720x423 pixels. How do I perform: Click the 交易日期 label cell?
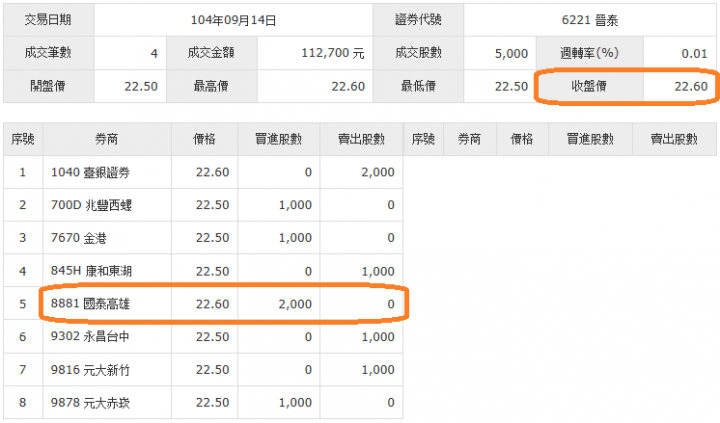48,20
